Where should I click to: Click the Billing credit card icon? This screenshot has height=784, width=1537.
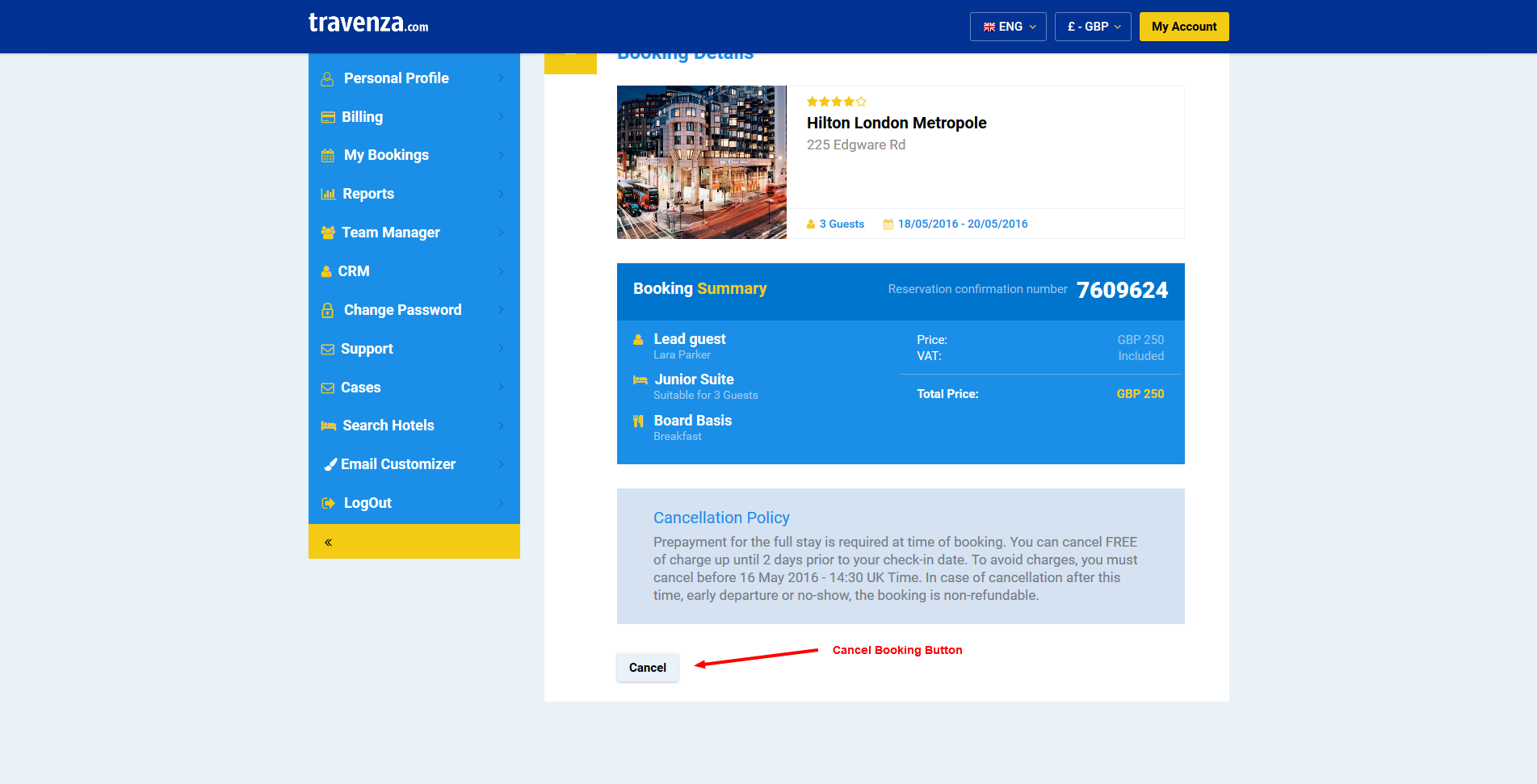[x=328, y=117]
